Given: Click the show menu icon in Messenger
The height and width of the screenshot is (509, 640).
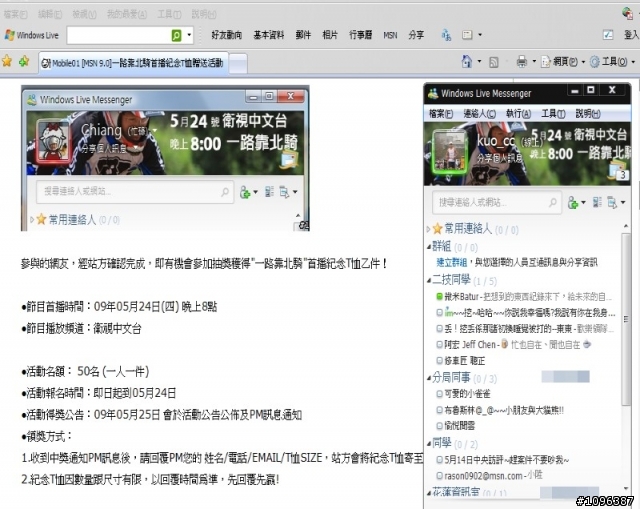Looking at the screenshot, I should pos(612,202).
